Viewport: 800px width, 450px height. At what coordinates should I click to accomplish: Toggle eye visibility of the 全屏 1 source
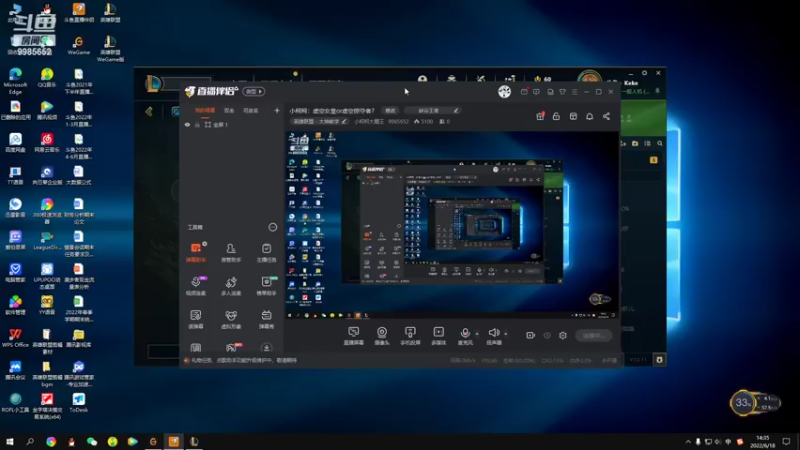pyautogui.click(x=187, y=124)
